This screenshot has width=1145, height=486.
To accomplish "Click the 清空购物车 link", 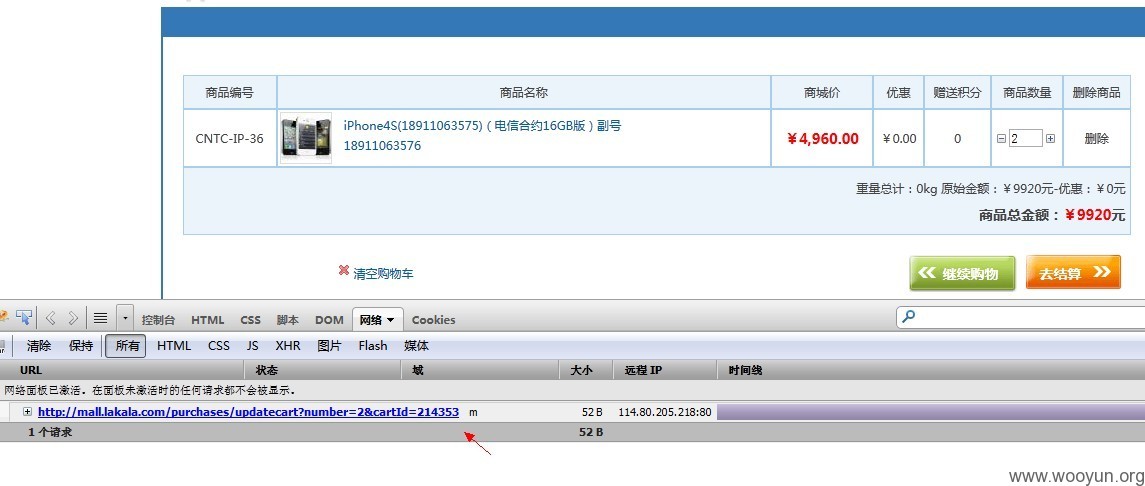I will [383, 274].
